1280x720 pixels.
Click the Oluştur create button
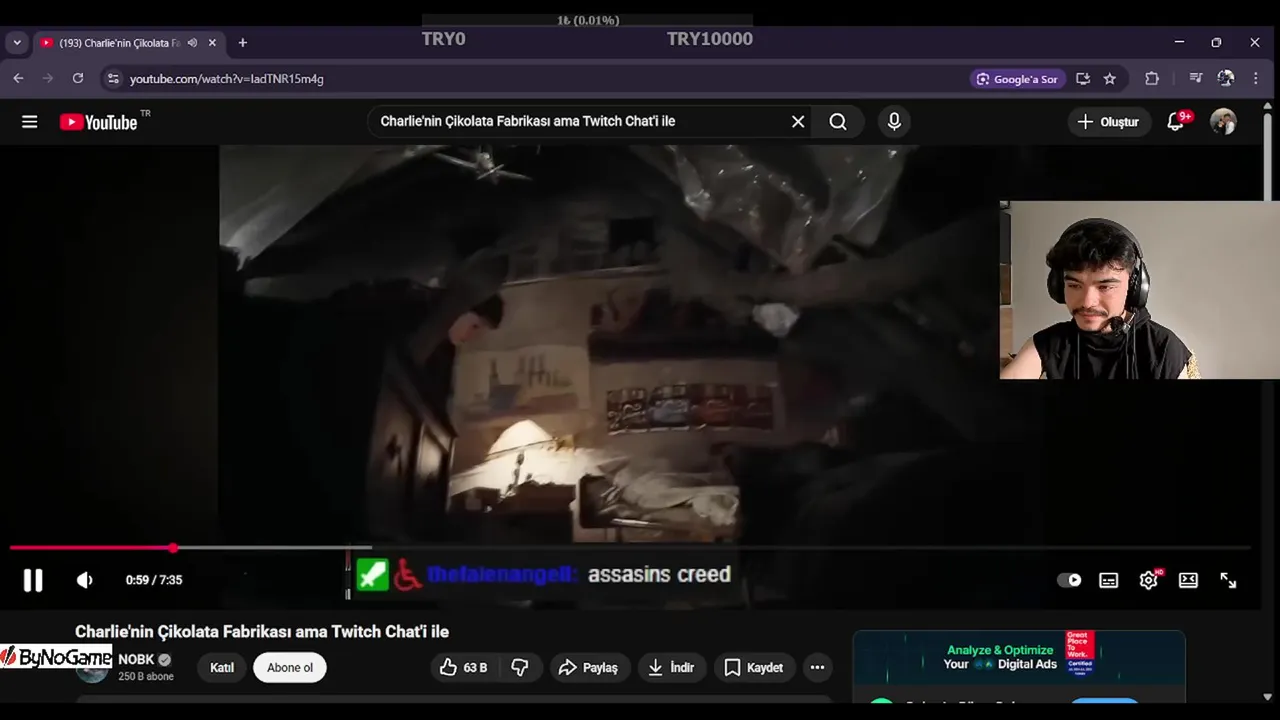1108,122
